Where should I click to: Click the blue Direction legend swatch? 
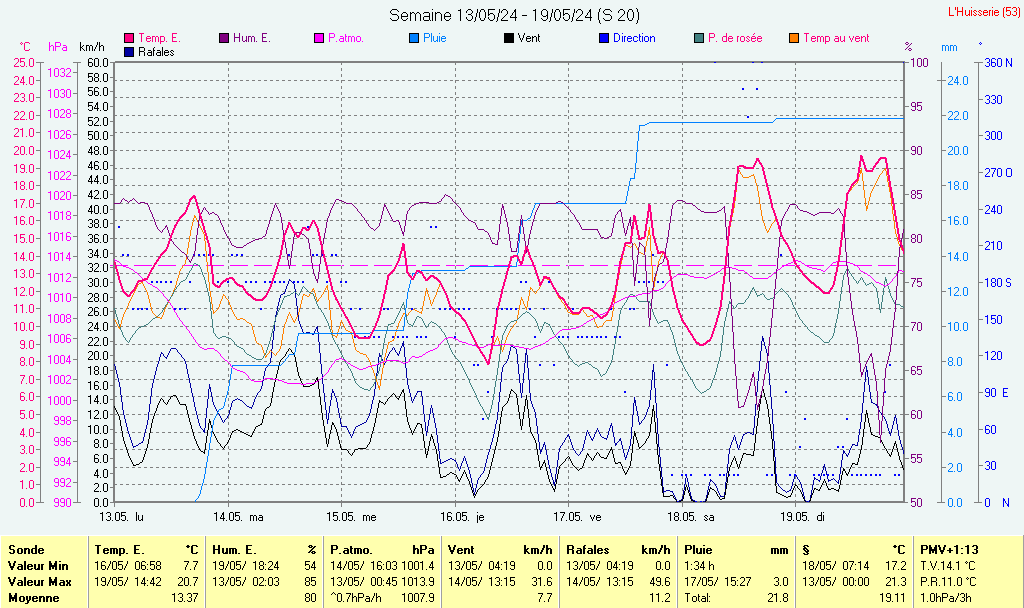click(x=604, y=39)
